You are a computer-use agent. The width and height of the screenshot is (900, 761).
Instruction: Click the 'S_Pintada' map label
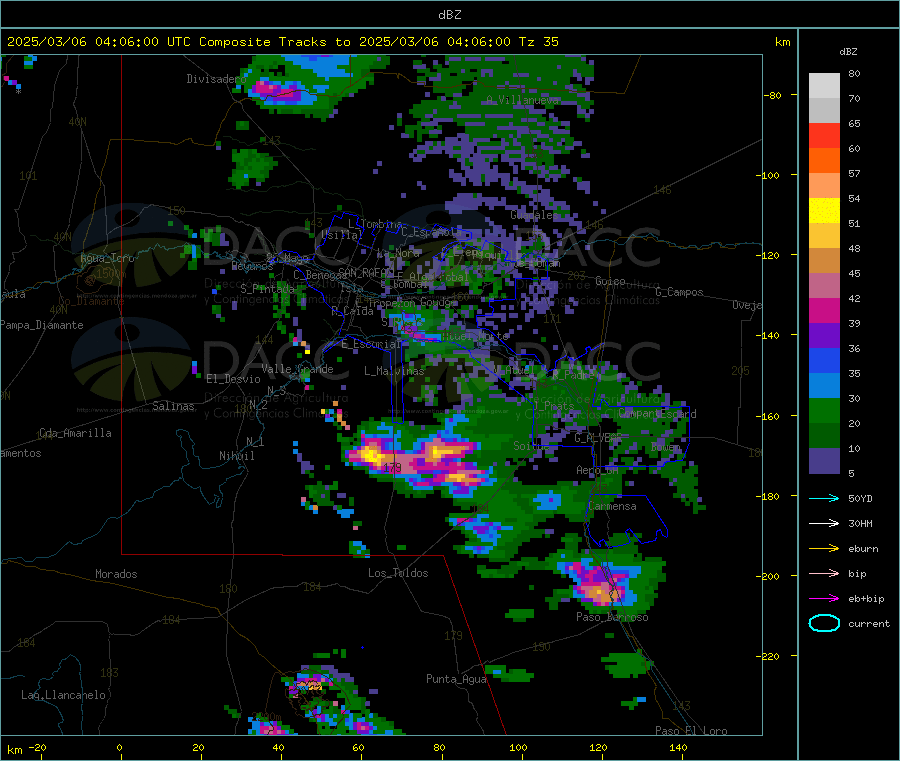click(x=267, y=288)
